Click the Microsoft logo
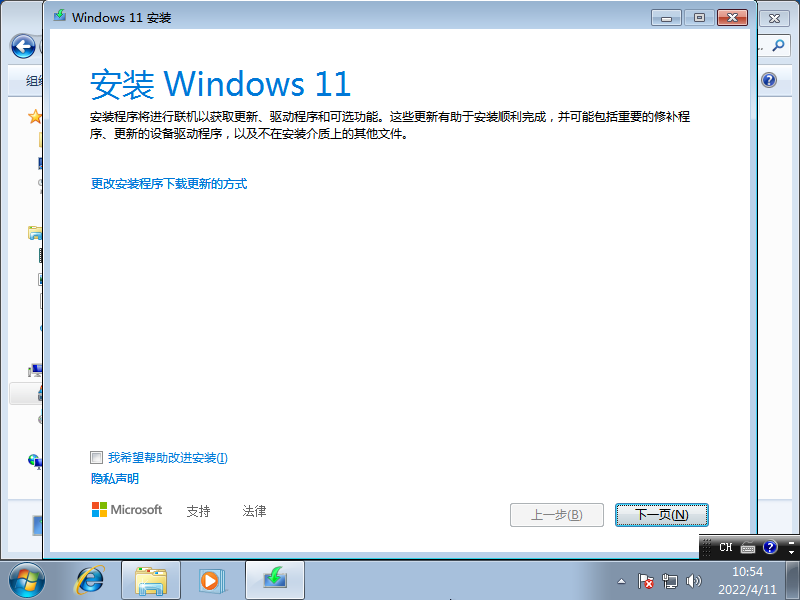Viewport: 800px width, 600px height. tap(127, 510)
